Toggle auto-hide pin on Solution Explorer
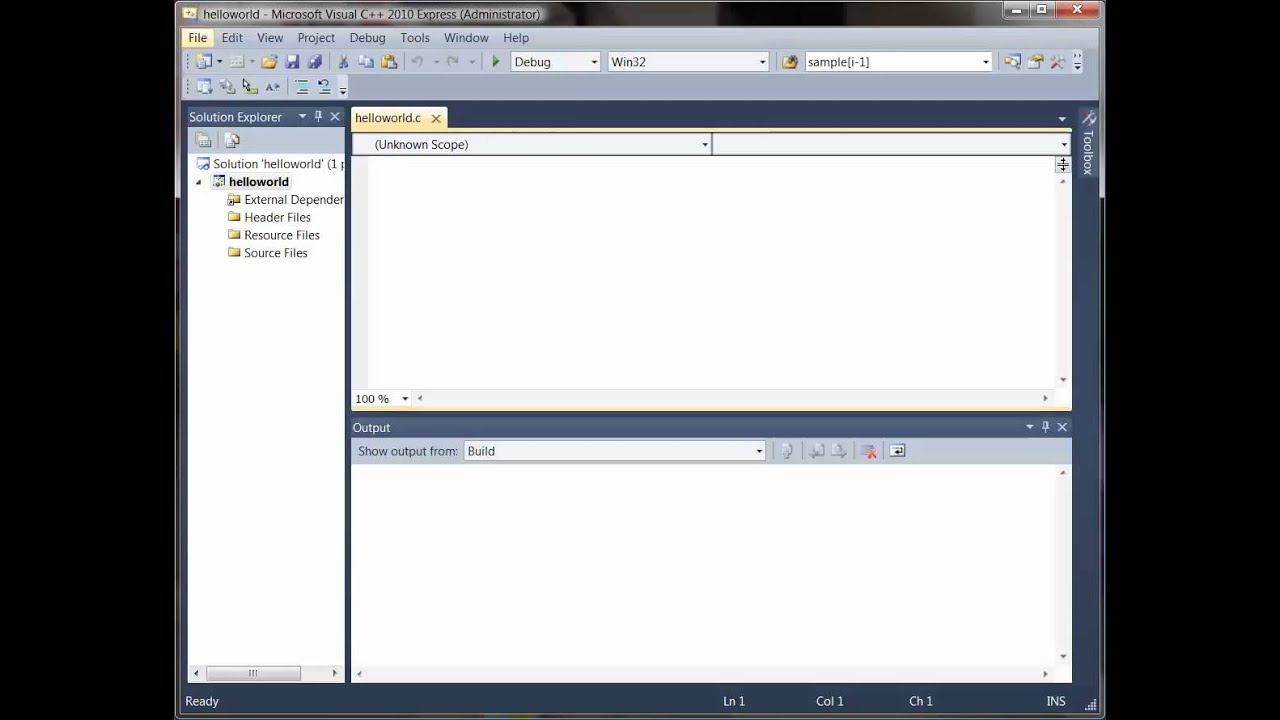 (319, 117)
